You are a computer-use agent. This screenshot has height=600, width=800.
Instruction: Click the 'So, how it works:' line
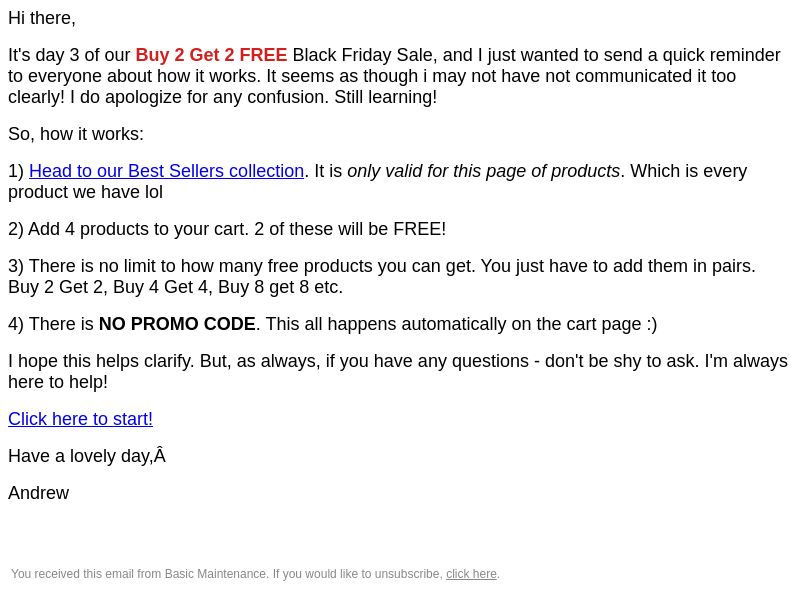coord(76,134)
